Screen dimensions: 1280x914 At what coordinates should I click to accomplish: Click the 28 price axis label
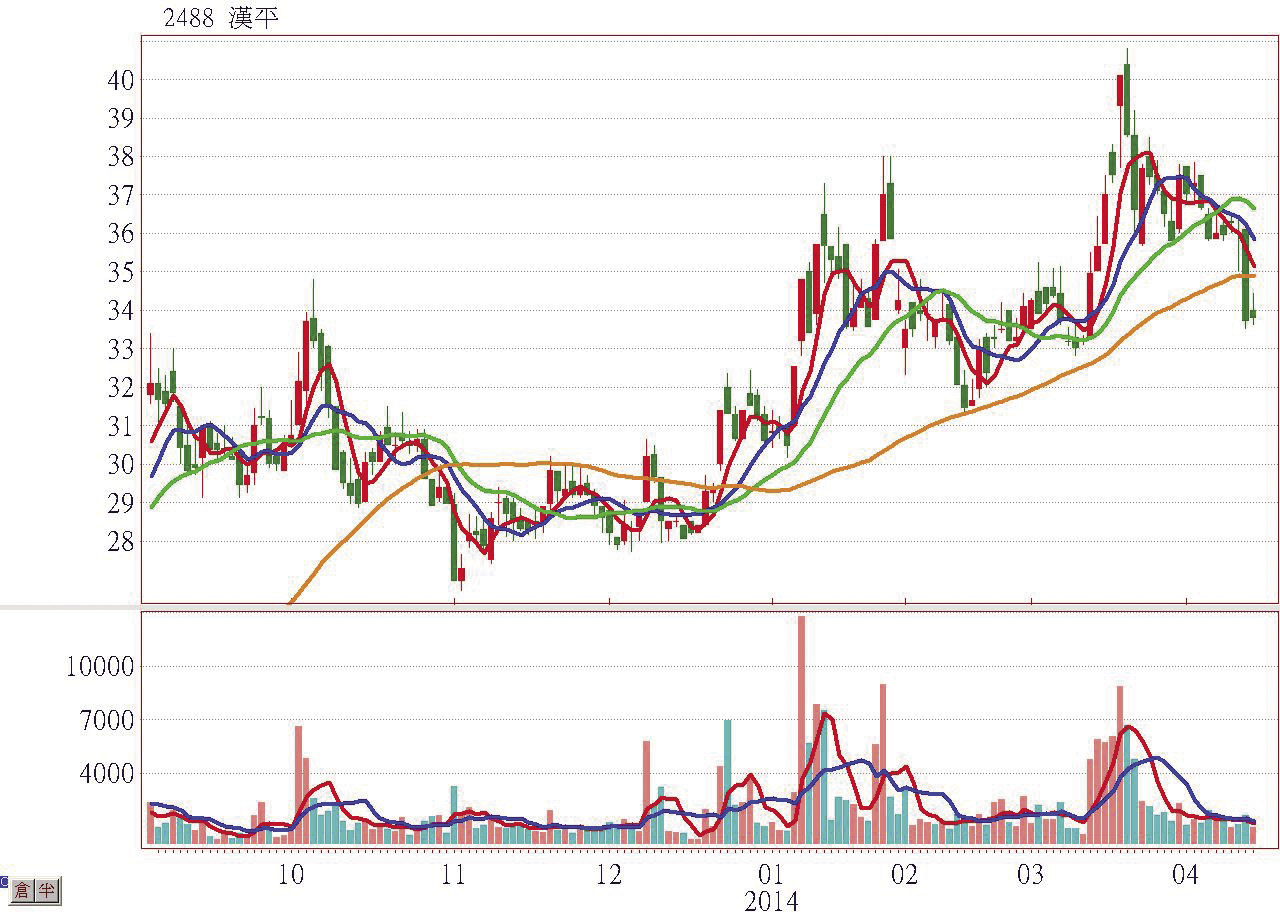pyautogui.click(x=121, y=542)
